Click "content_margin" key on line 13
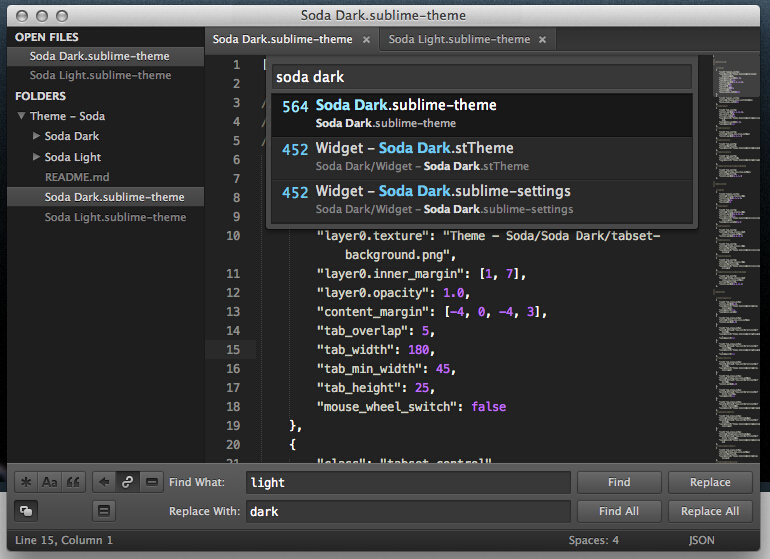 374,312
